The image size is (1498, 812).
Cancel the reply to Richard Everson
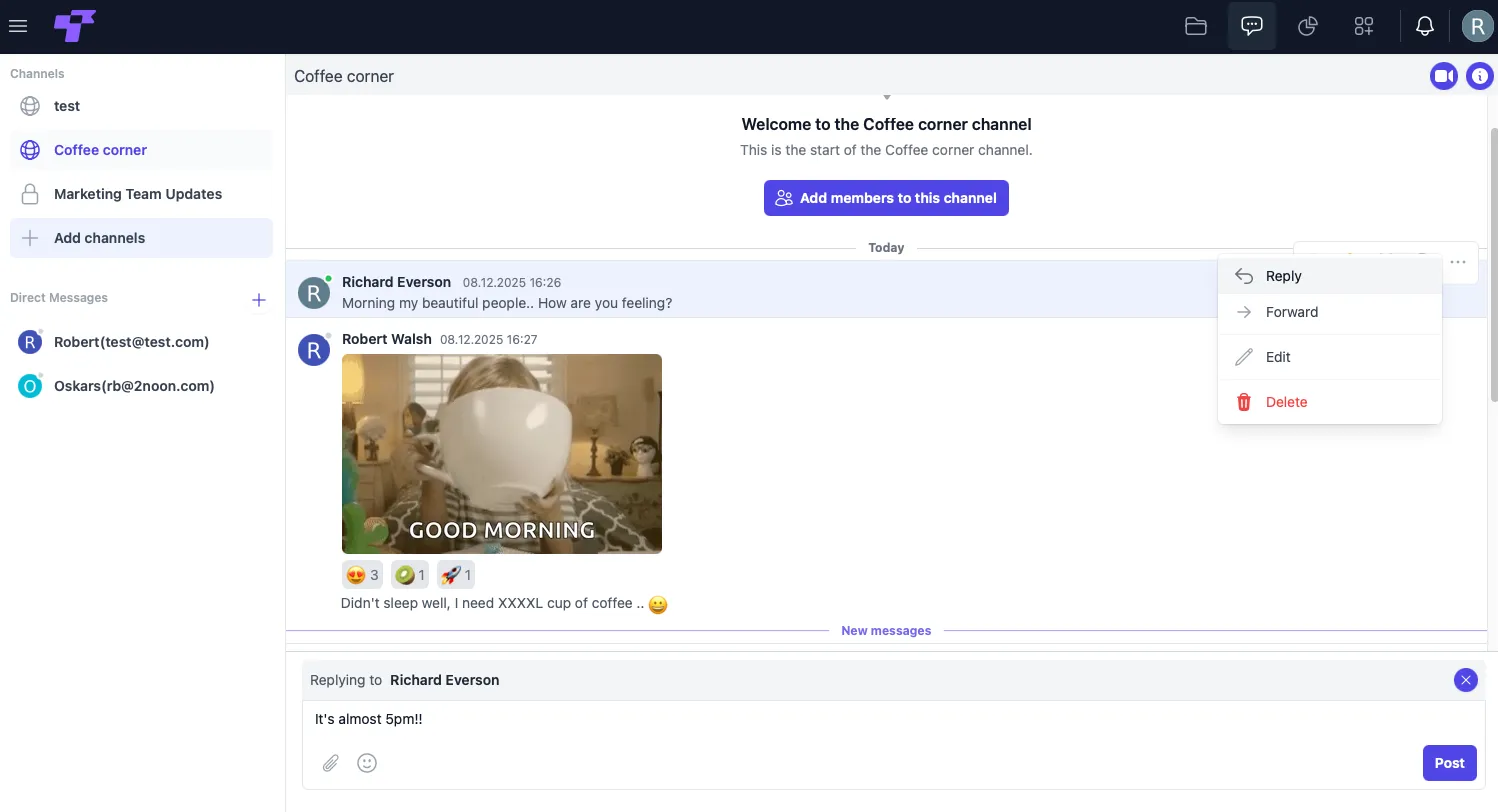1465,680
